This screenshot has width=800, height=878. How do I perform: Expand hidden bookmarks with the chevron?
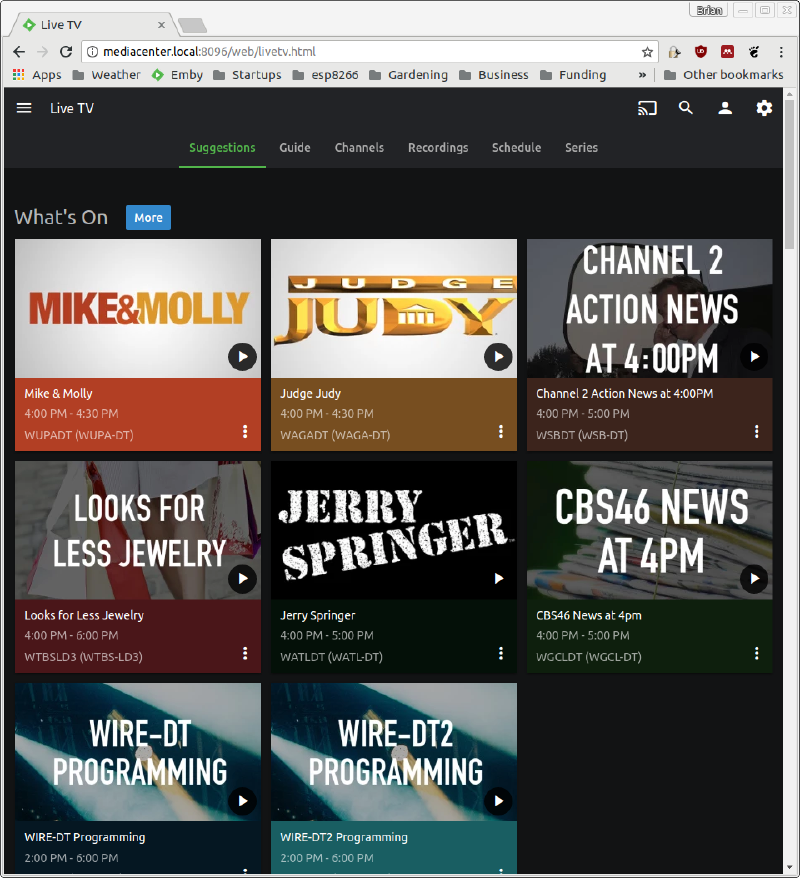point(642,74)
